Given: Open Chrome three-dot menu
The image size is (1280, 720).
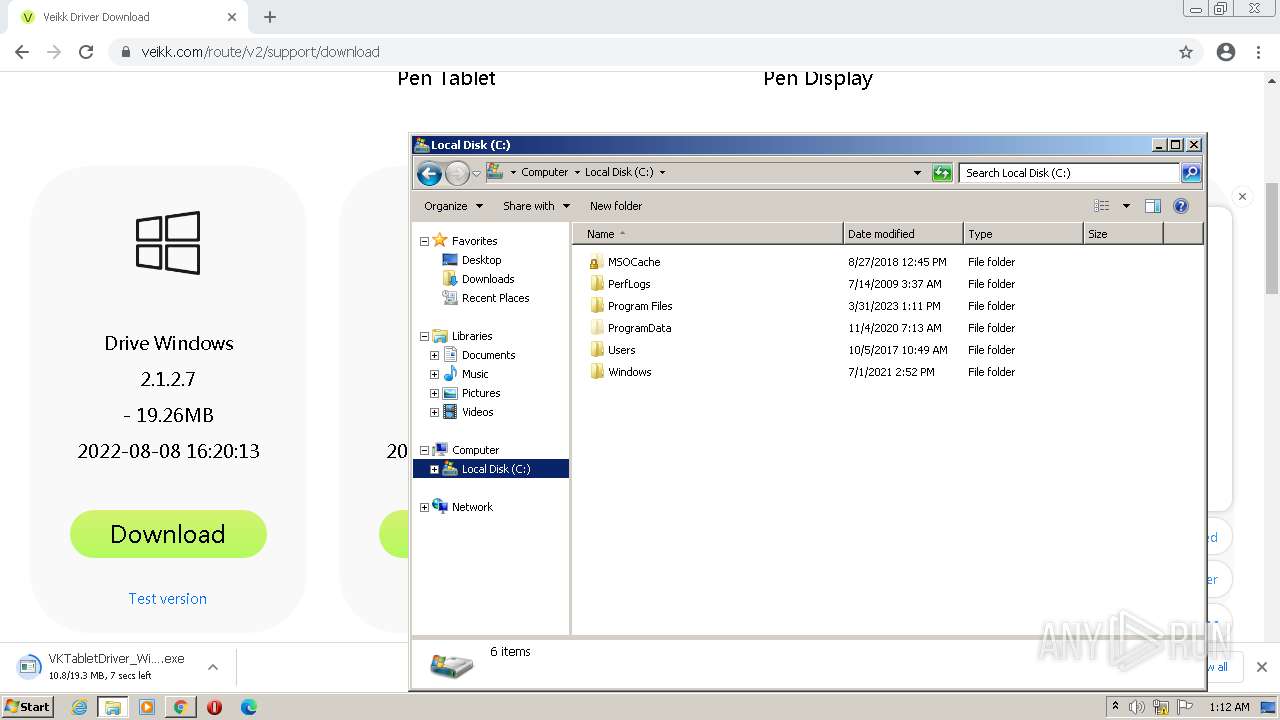Looking at the screenshot, I should (1258, 52).
